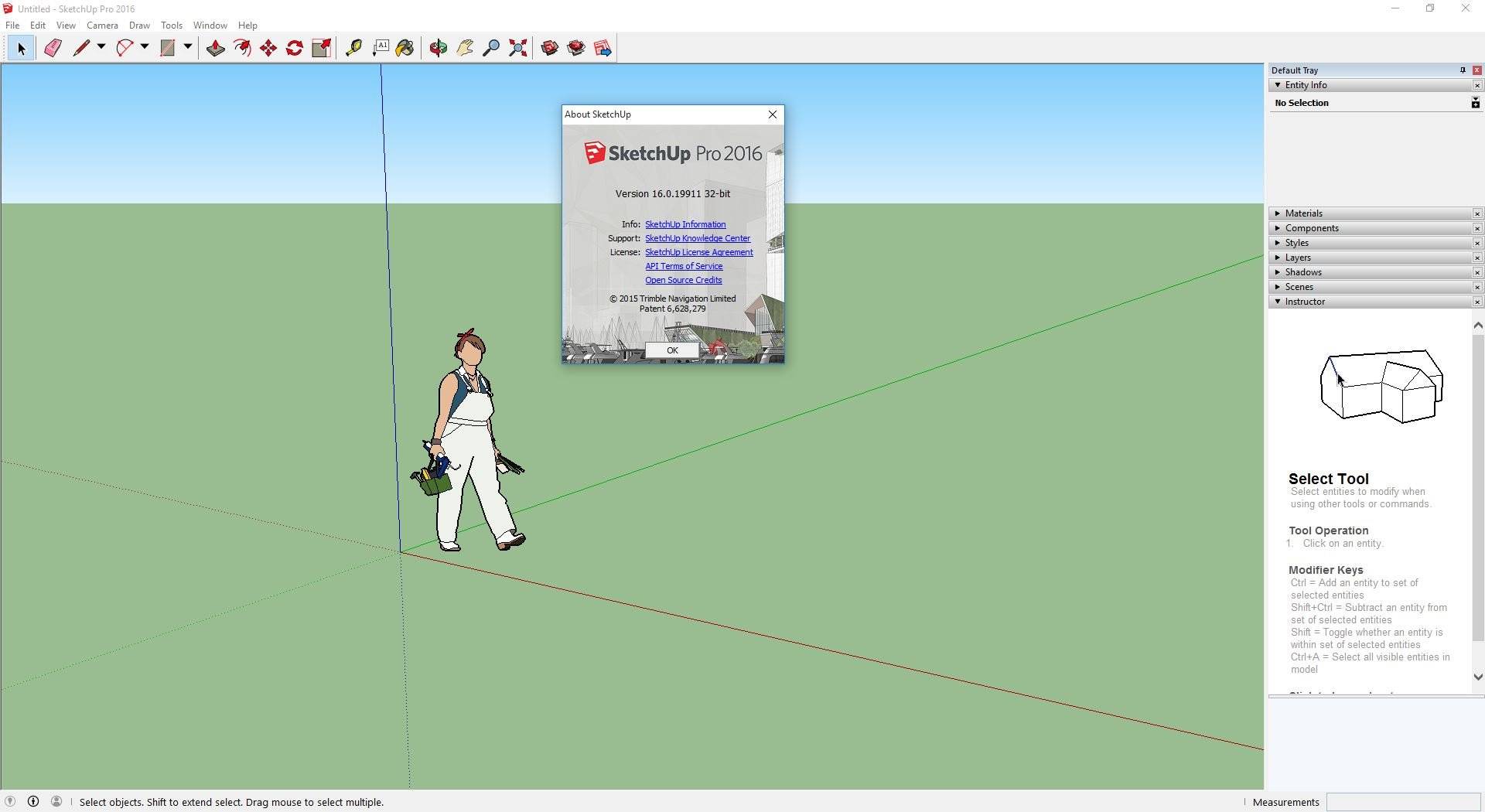
Task: Close the Materials panel
Action: [1476, 213]
